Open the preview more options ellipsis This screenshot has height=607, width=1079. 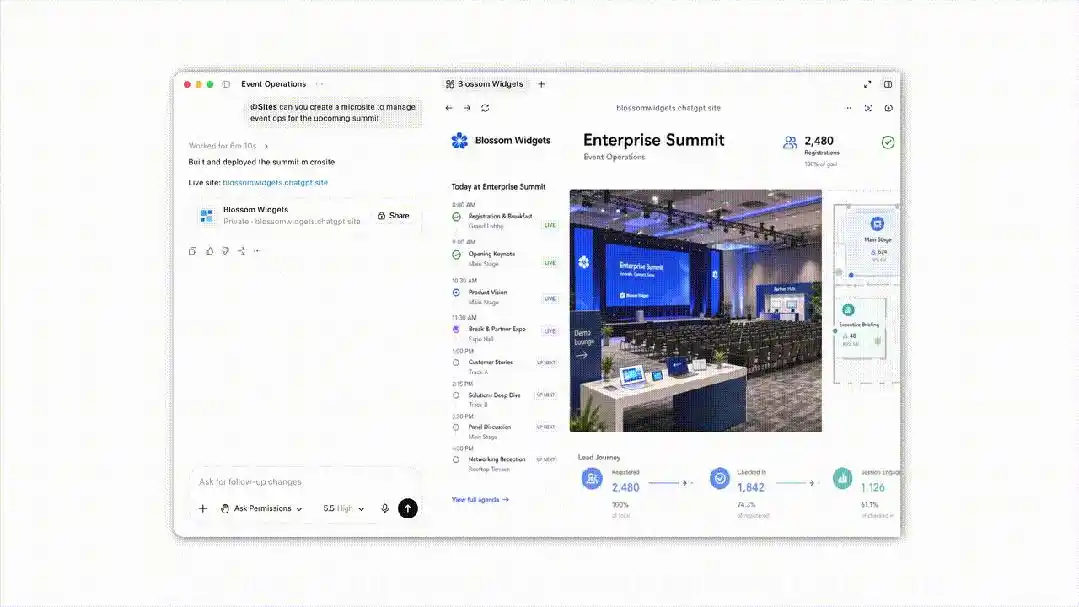tap(848, 108)
